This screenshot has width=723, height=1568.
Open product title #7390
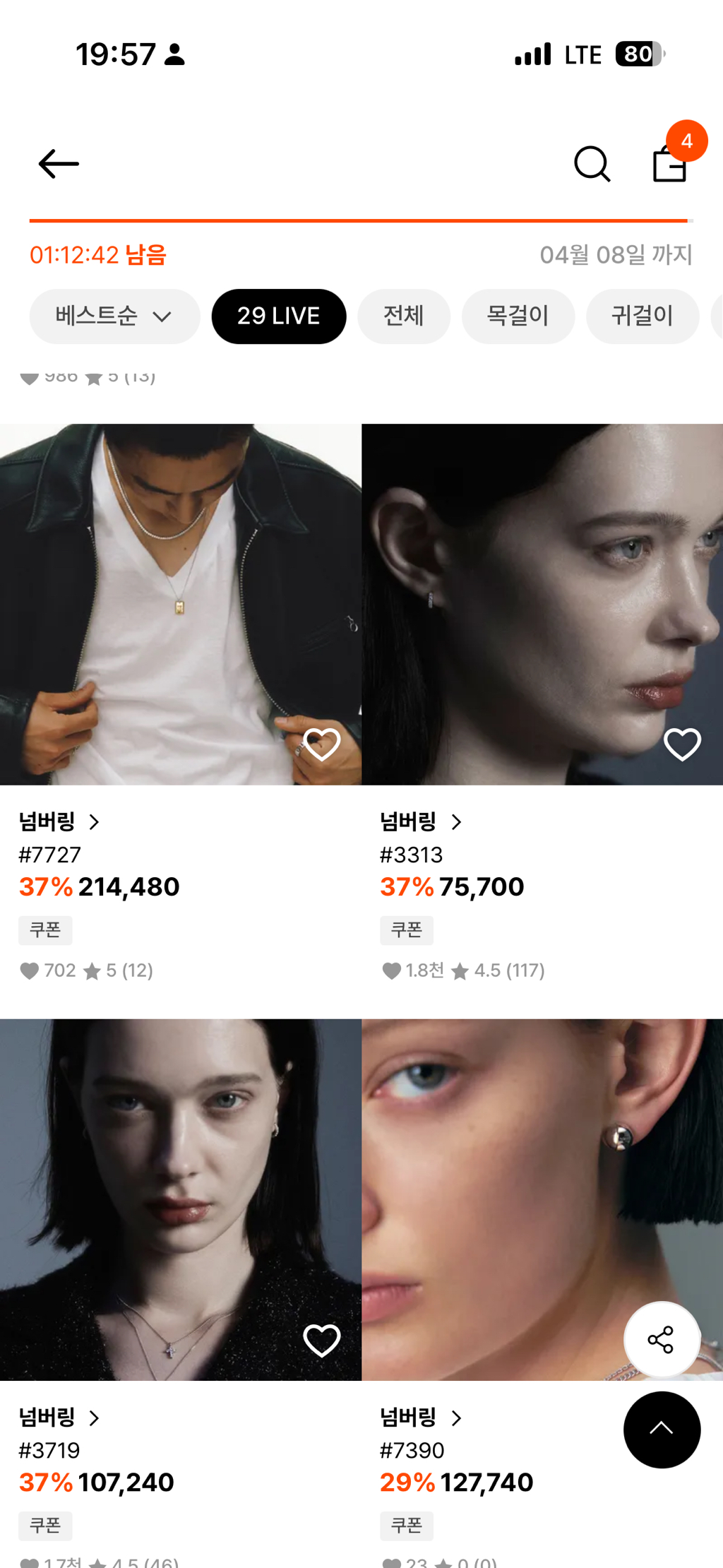click(x=412, y=1450)
